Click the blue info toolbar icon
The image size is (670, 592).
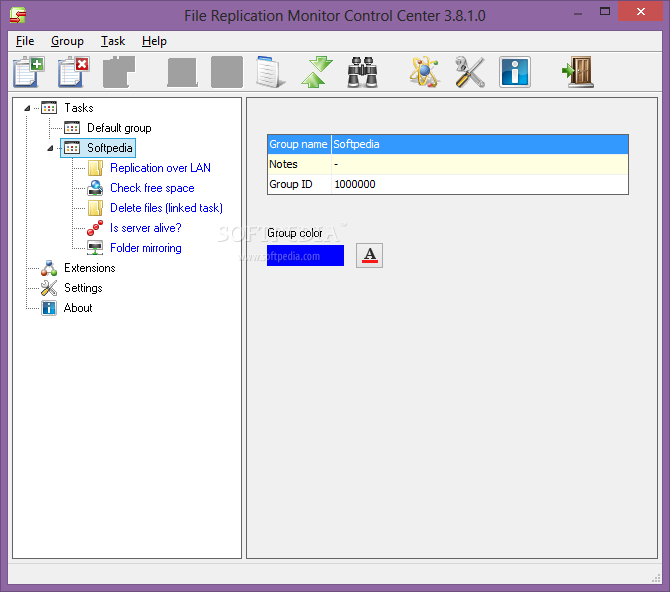coord(515,72)
